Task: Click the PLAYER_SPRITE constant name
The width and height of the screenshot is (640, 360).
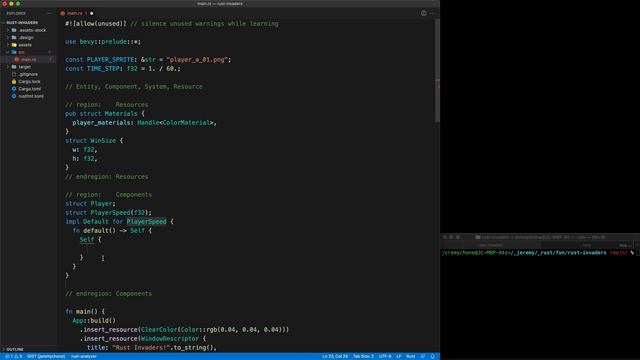Action: (x=110, y=60)
